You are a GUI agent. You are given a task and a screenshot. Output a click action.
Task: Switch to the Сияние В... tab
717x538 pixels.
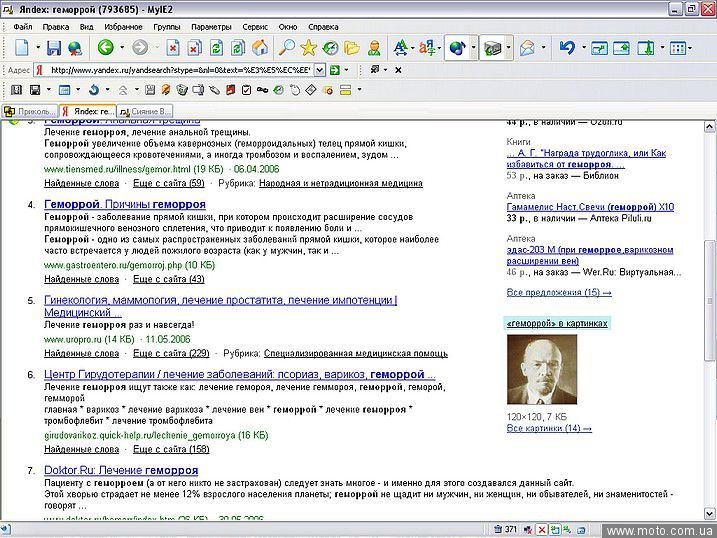[x=145, y=111]
